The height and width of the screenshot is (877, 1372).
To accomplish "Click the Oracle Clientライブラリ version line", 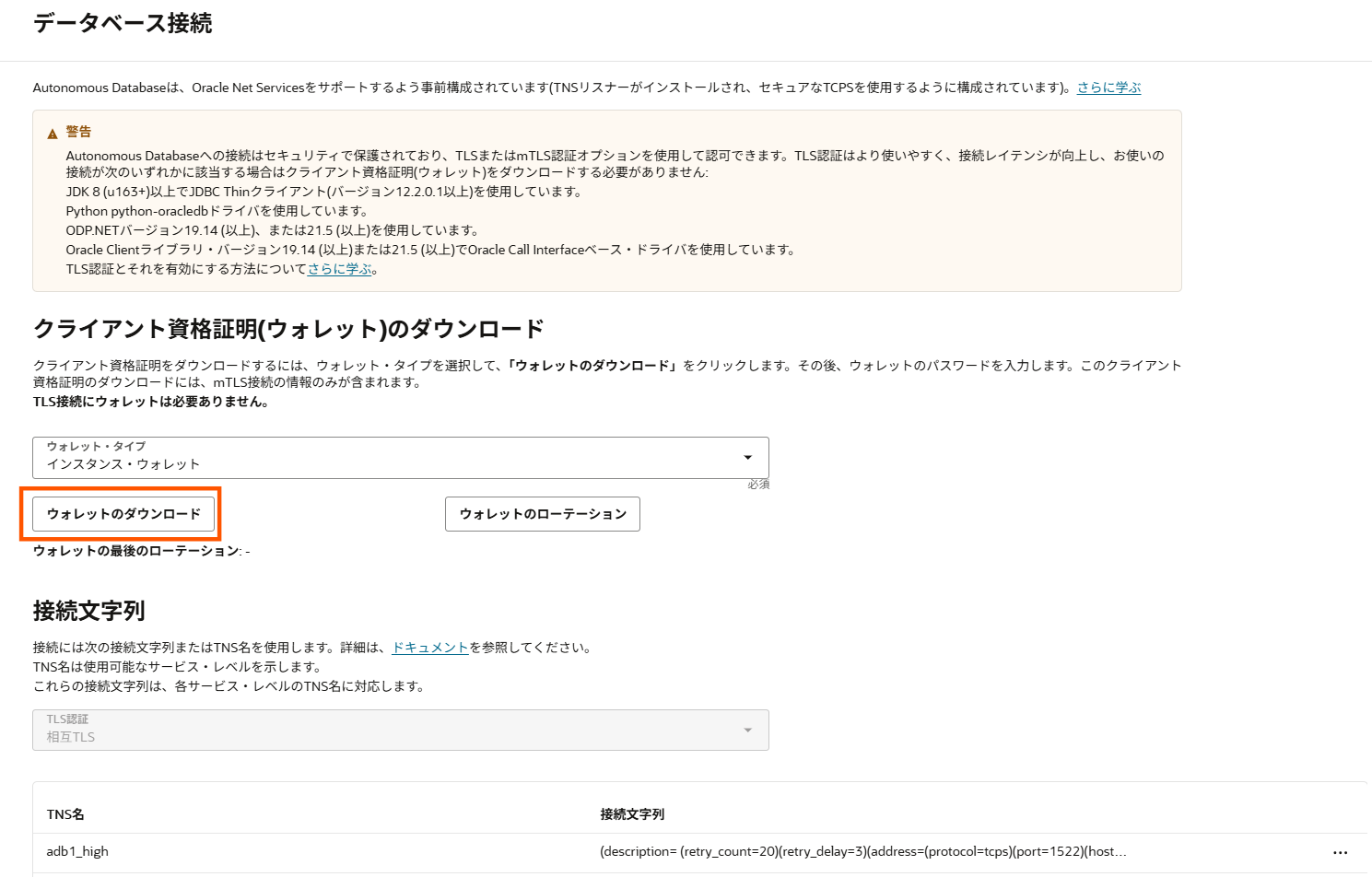I will pyautogui.click(x=431, y=250).
